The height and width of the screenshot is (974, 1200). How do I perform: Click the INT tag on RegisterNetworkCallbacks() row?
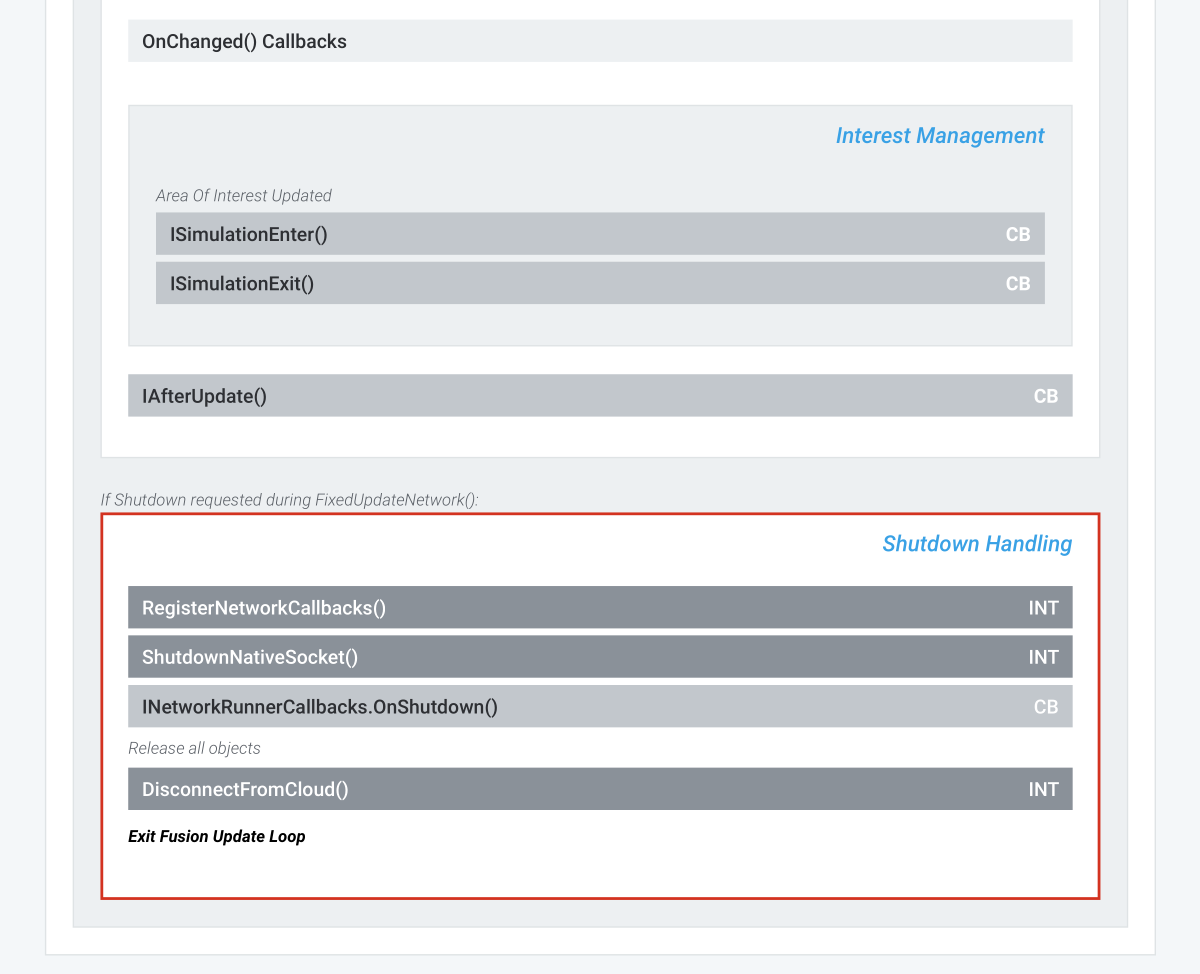1044,608
